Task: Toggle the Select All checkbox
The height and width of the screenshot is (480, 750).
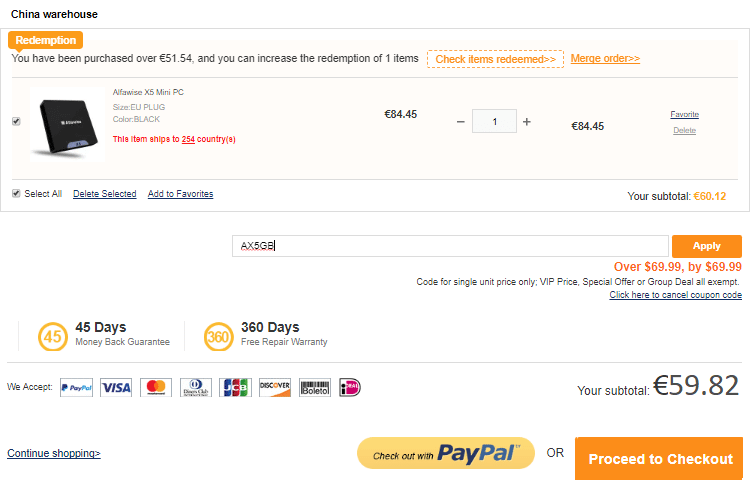Action: [x=16, y=194]
